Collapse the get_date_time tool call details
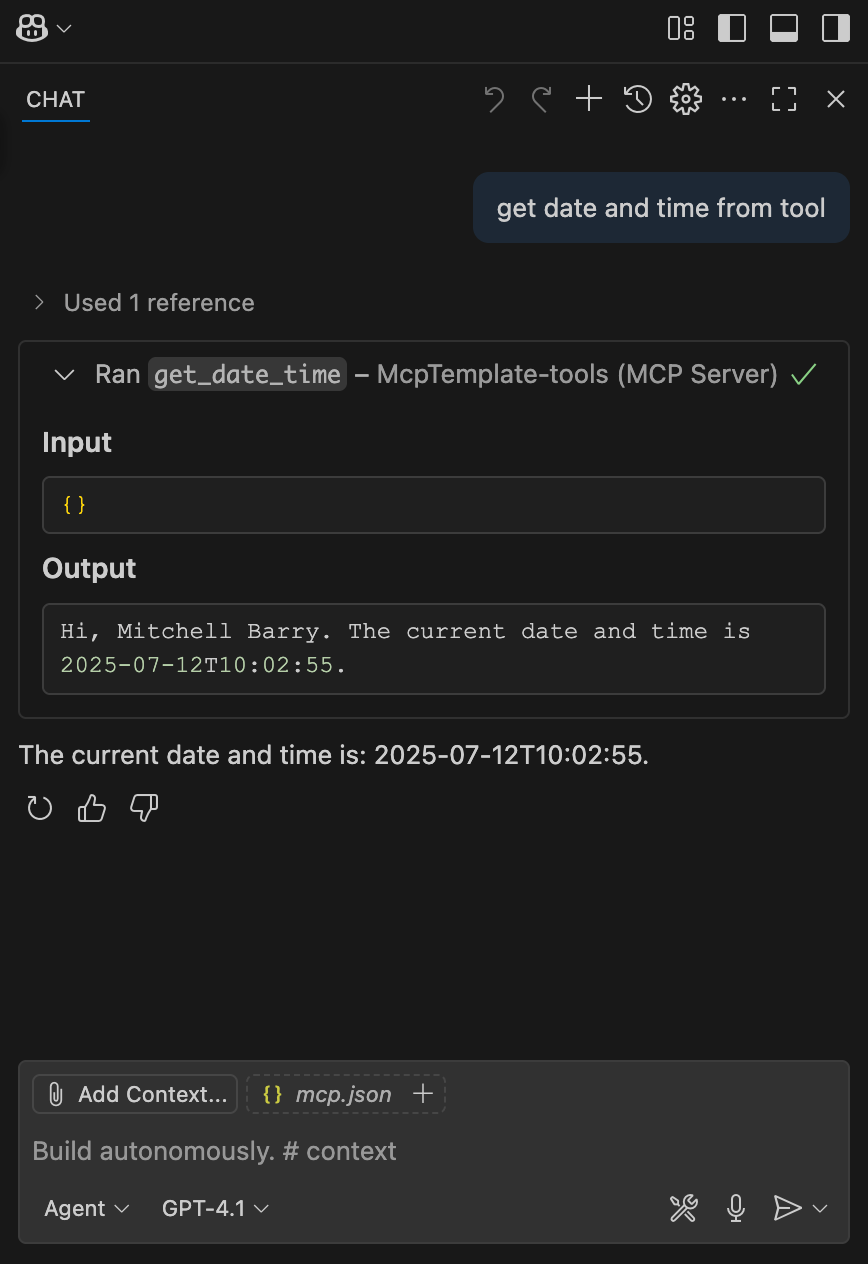 pos(65,375)
